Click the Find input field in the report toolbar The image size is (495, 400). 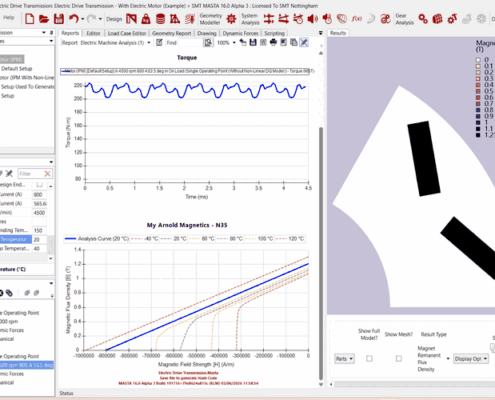[191, 43]
